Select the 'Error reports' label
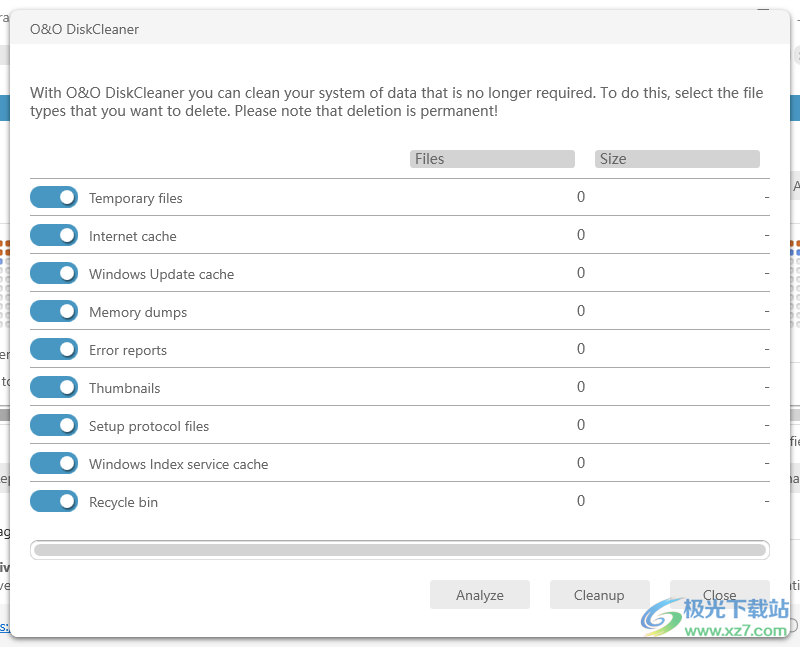Image resolution: width=800 pixels, height=647 pixels. [x=128, y=351]
